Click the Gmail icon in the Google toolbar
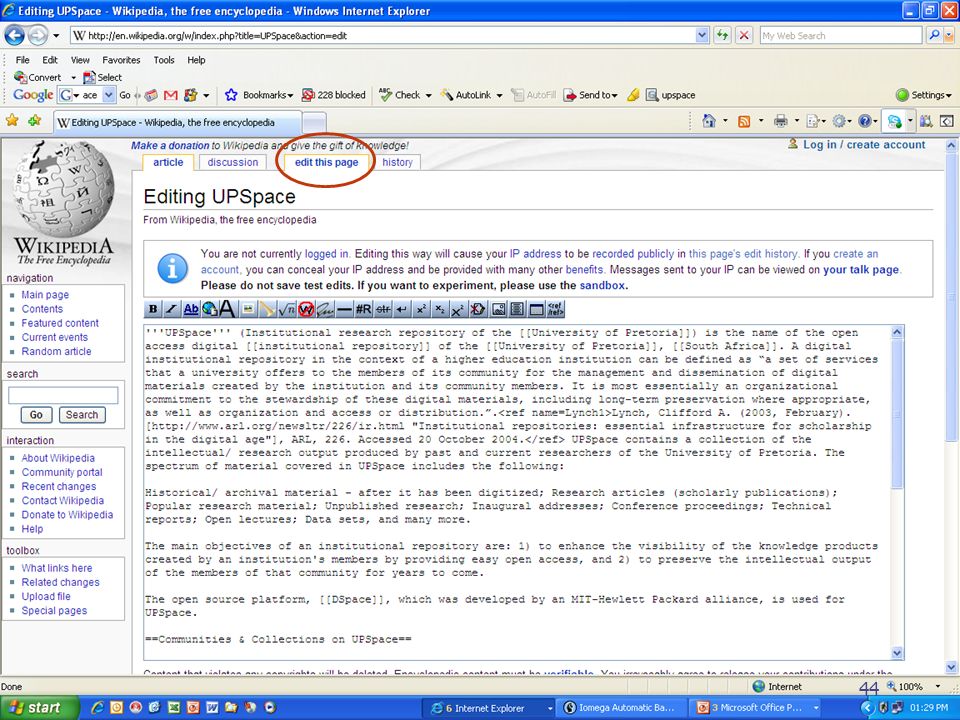This screenshot has height=720, width=960. pos(171,95)
